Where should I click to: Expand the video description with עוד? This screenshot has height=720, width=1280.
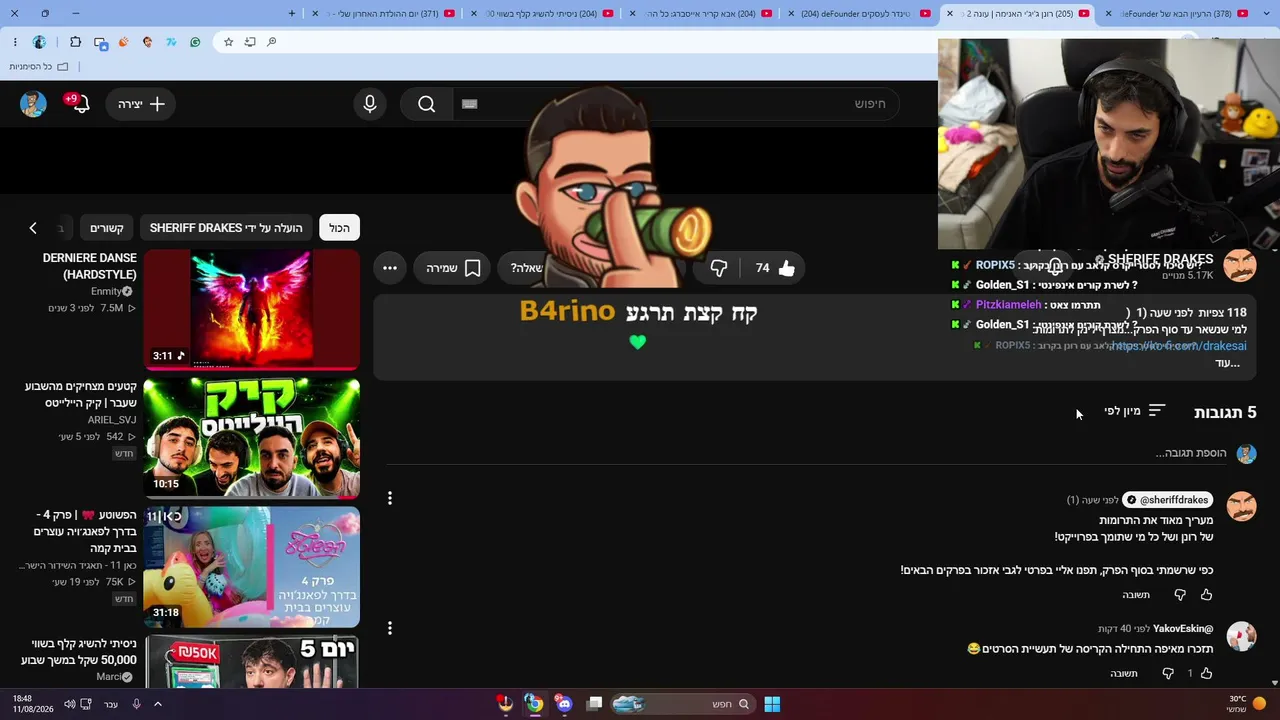tap(1228, 363)
